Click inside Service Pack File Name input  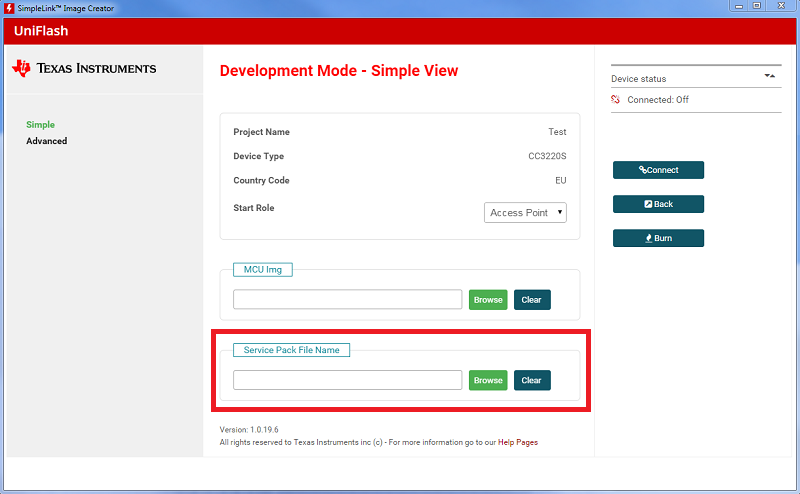click(347, 380)
